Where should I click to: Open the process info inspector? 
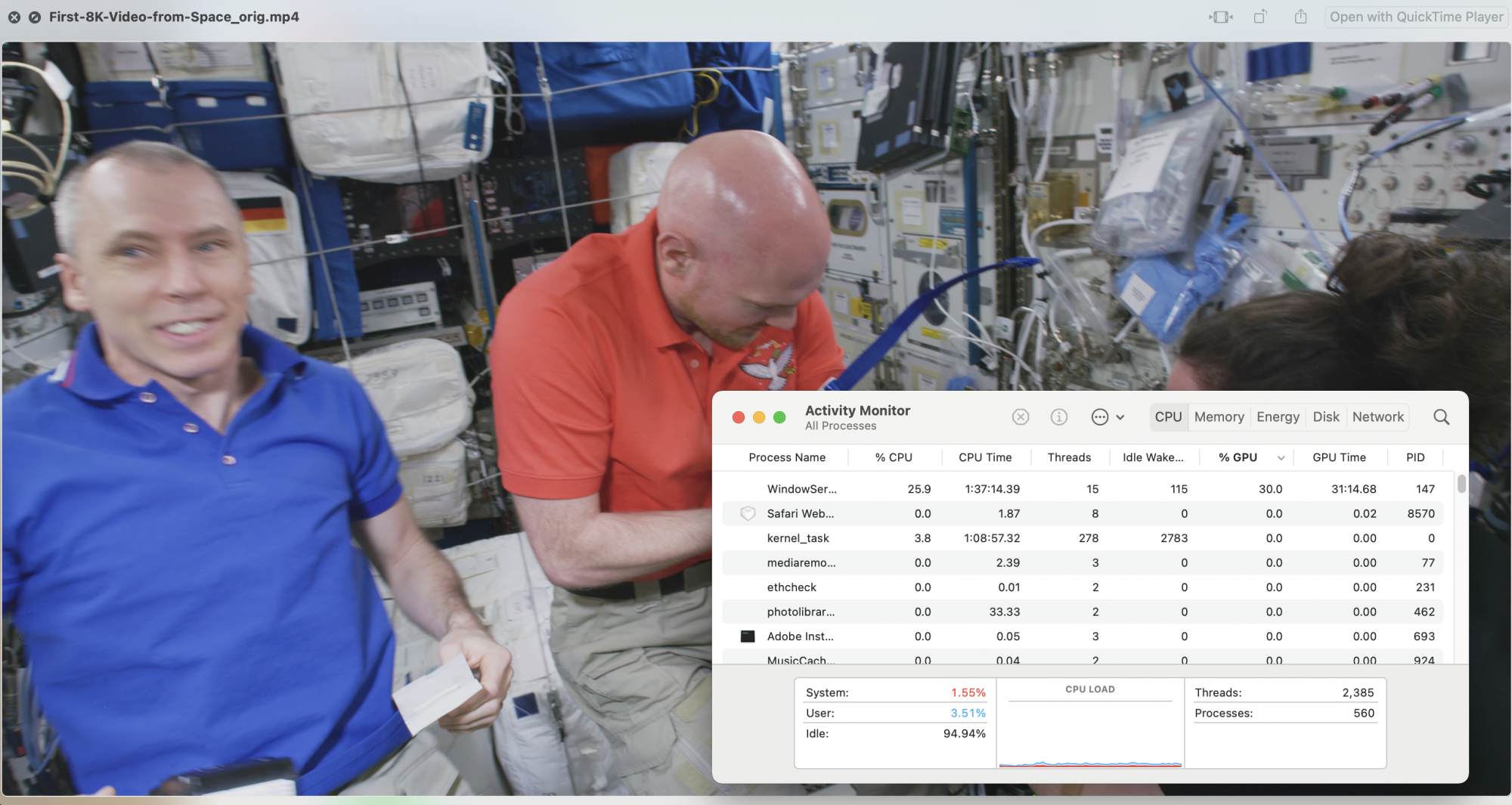click(1059, 417)
